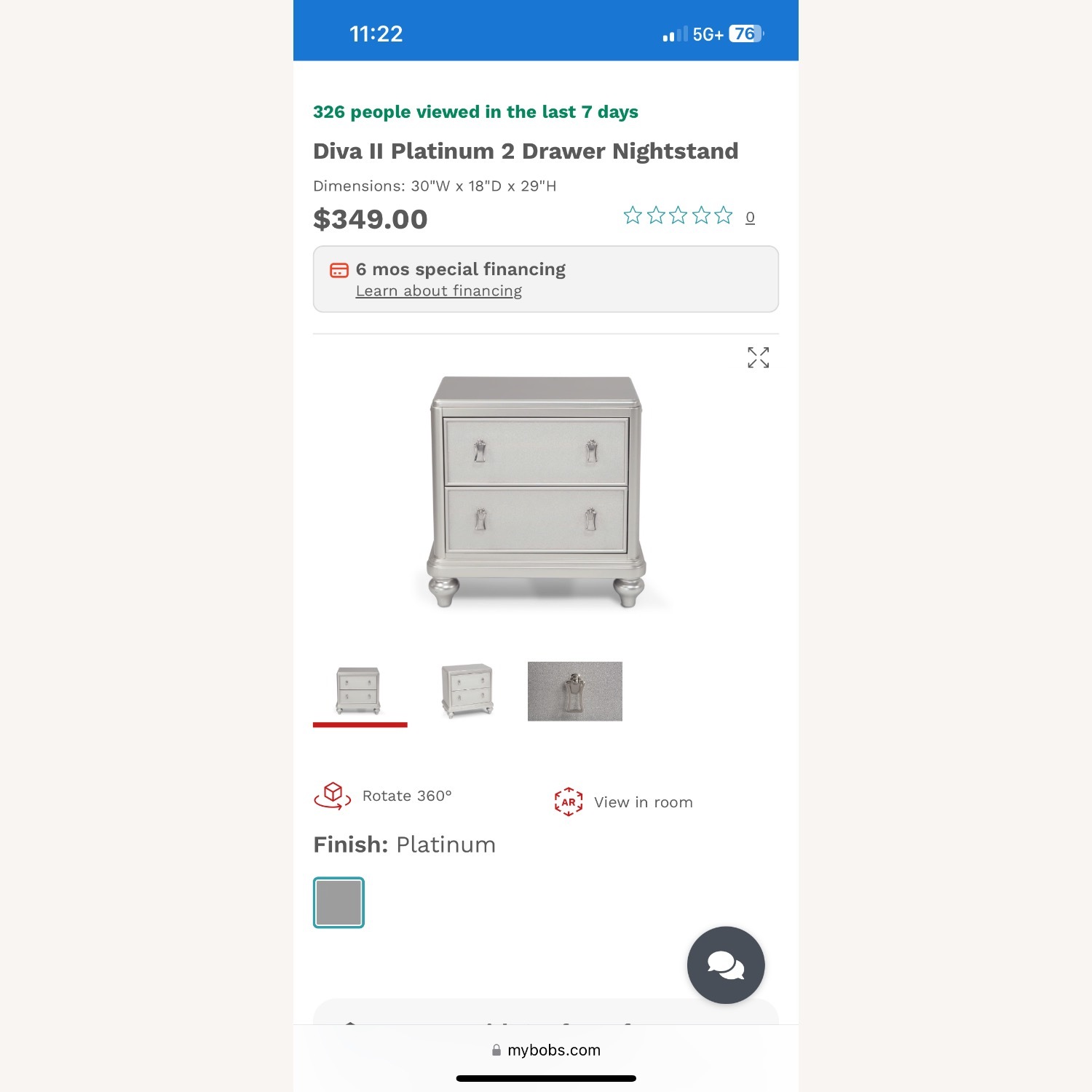Tap the five-star rating icons

[x=678, y=215]
